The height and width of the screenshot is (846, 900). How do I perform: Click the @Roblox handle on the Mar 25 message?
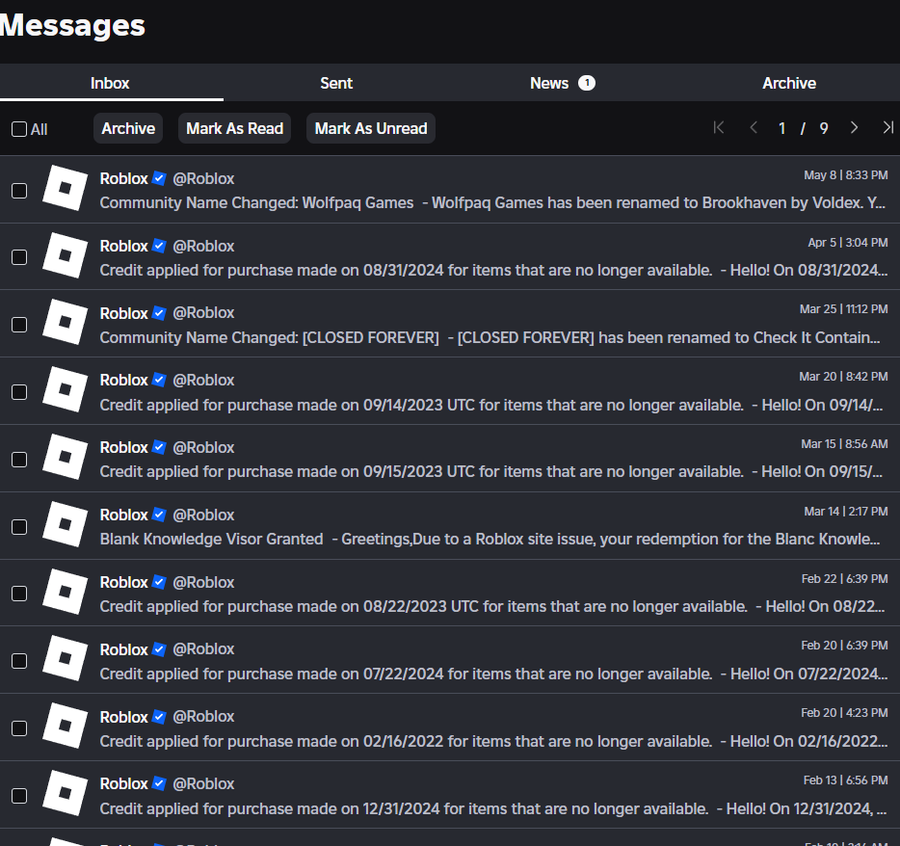[x=203, y=313]
